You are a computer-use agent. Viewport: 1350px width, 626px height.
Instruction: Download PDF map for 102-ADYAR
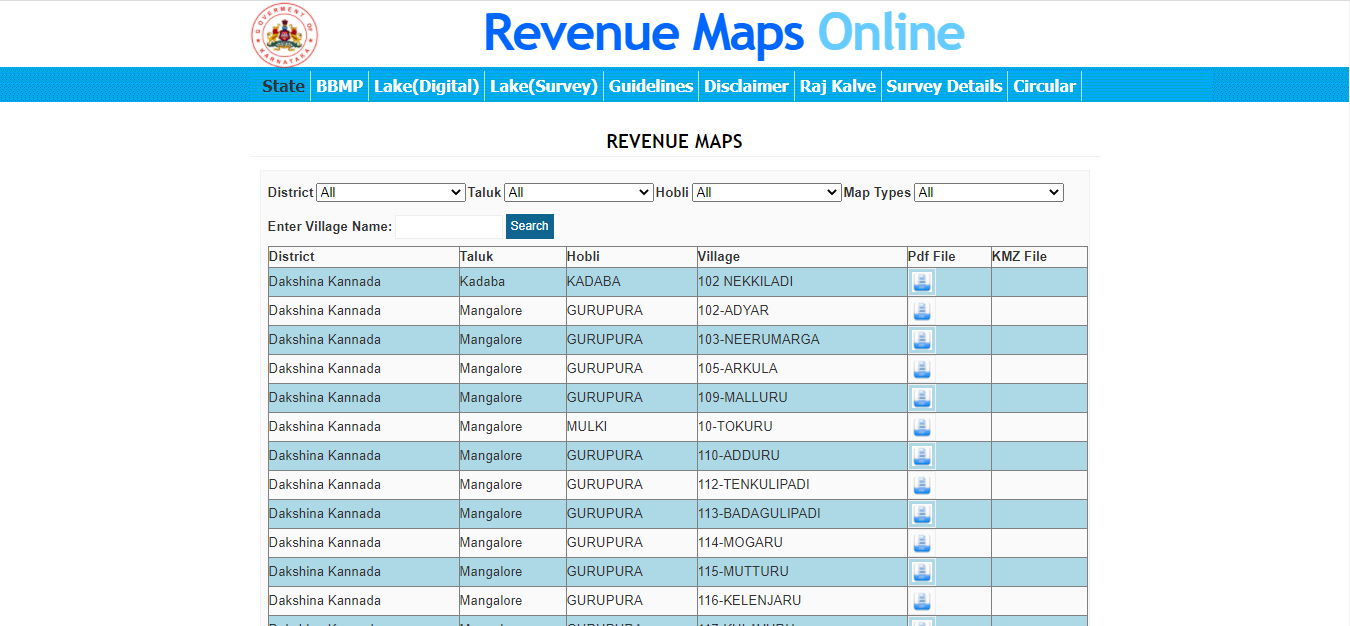922,311
